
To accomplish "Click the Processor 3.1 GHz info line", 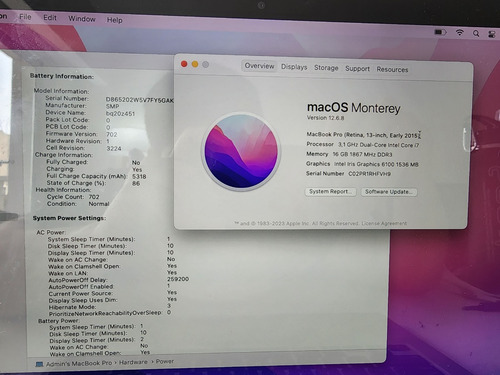I will click(363, 145).
